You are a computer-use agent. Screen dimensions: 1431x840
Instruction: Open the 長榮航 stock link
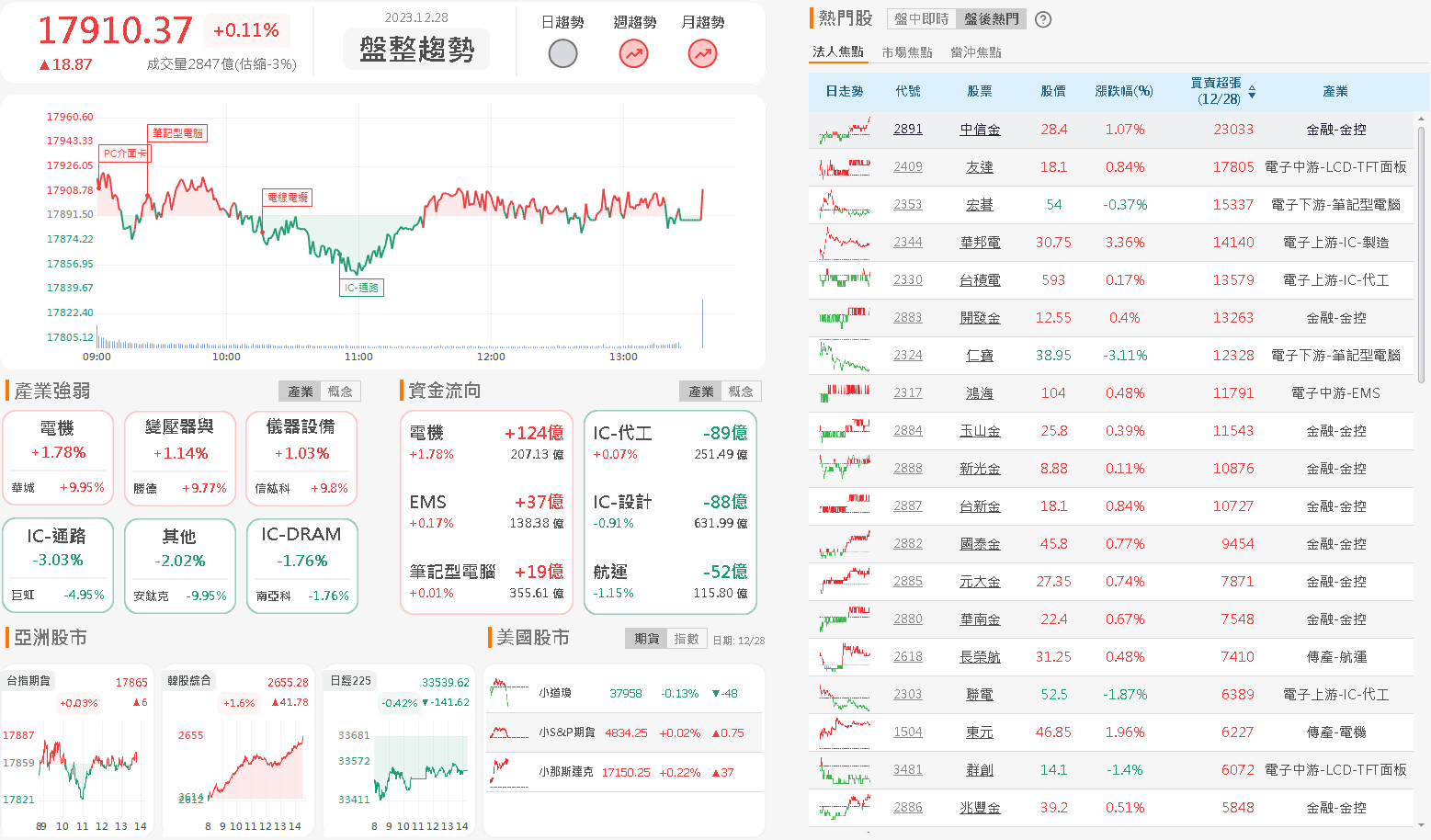pyautogui.click(x=980, y=657)
